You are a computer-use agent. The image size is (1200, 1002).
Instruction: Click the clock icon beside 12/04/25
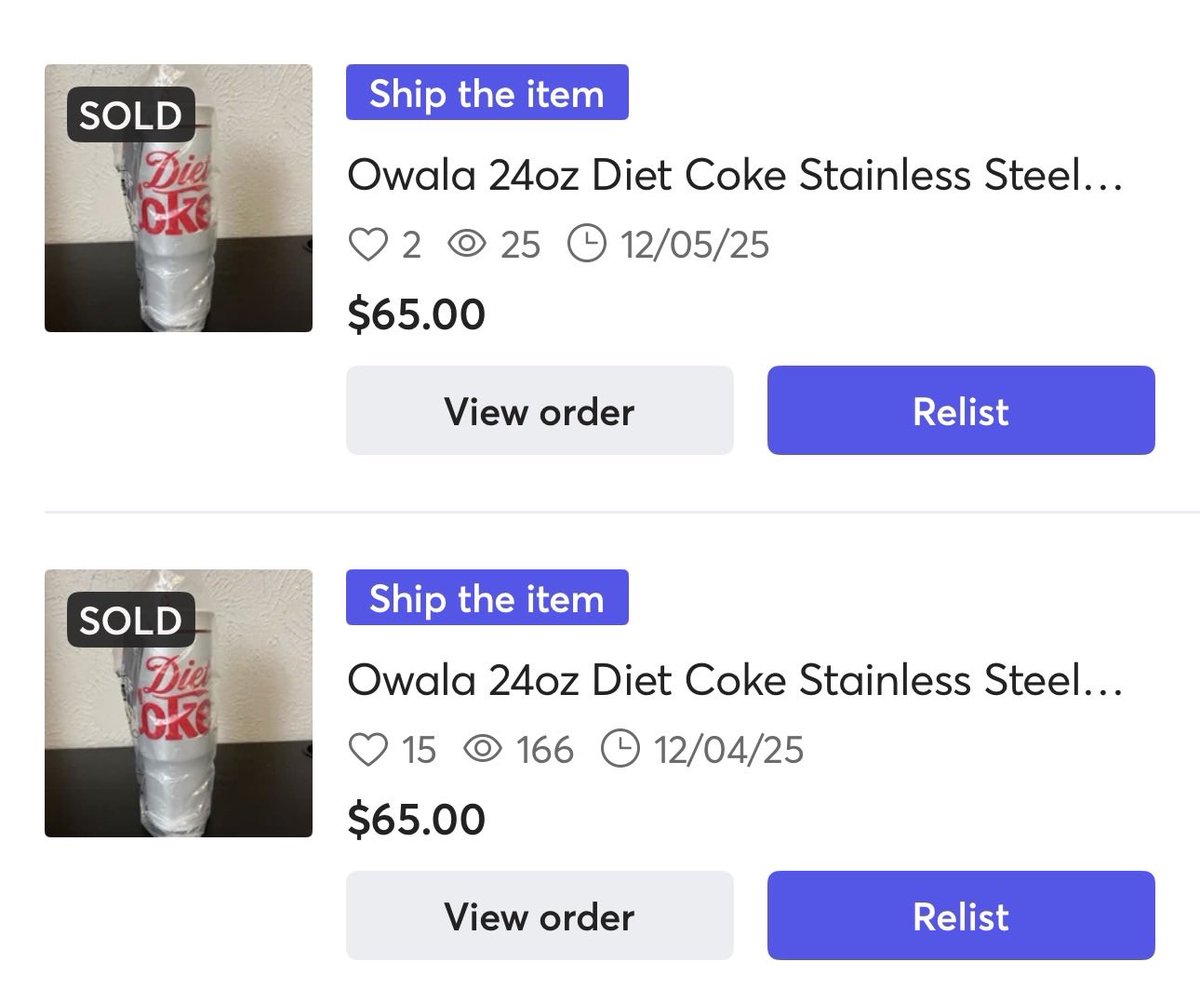point(620,749)
